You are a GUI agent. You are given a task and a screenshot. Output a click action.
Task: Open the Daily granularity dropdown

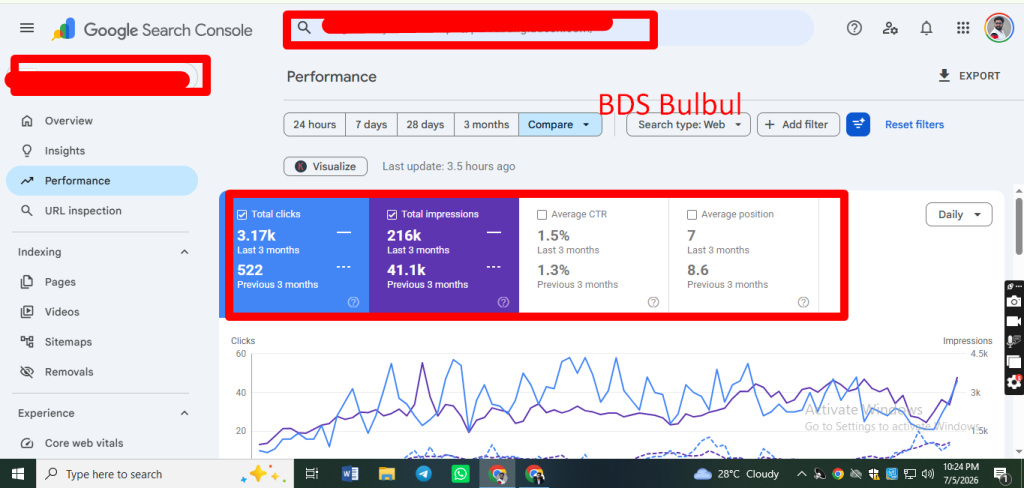[959, 214]
